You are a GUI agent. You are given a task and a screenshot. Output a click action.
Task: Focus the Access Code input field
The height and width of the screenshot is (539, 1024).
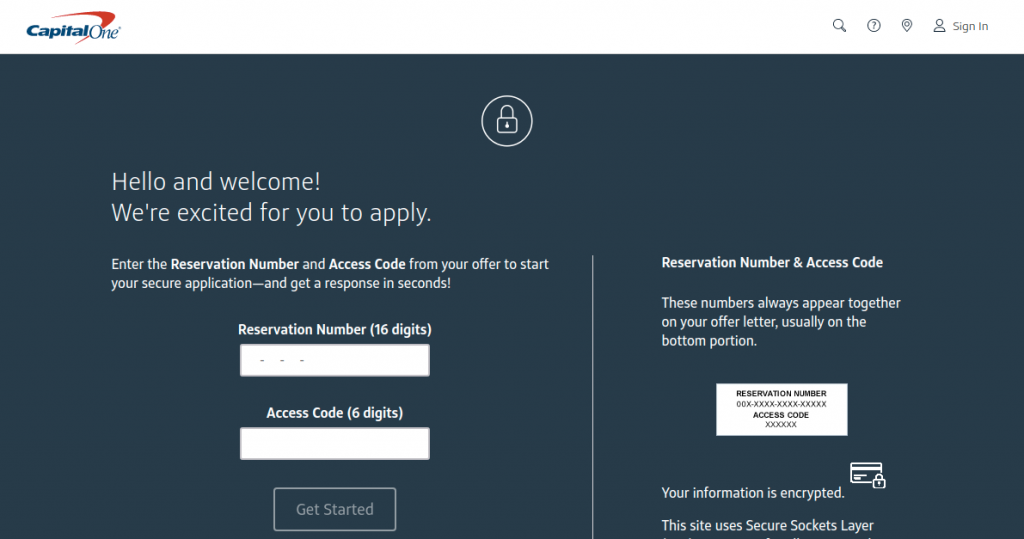point(335,444)
